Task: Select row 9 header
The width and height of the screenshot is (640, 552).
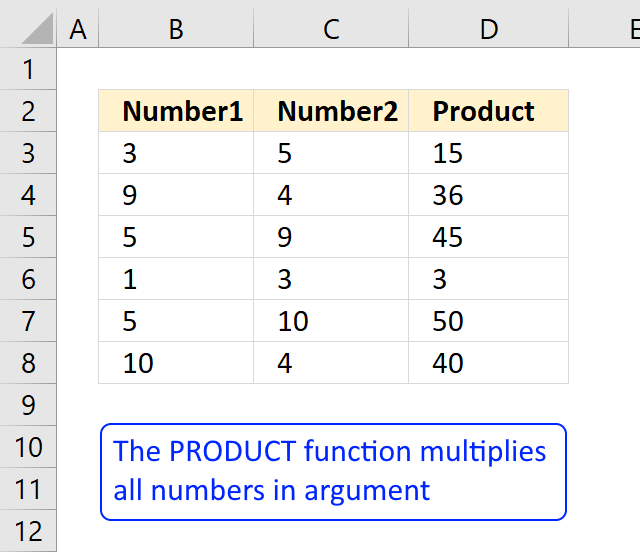Action: click(x=28, y=405)
